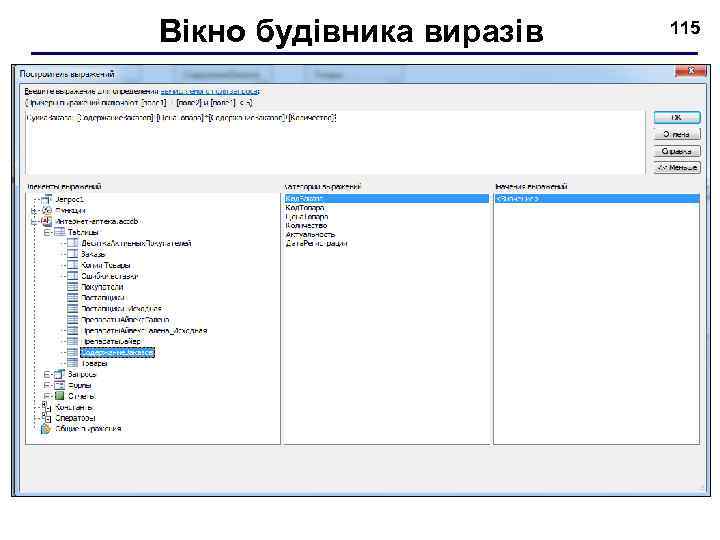This screenshot has width=720, height=540.
Task: Click the Отчеты reports folder icon
Action: click(60, 396)
